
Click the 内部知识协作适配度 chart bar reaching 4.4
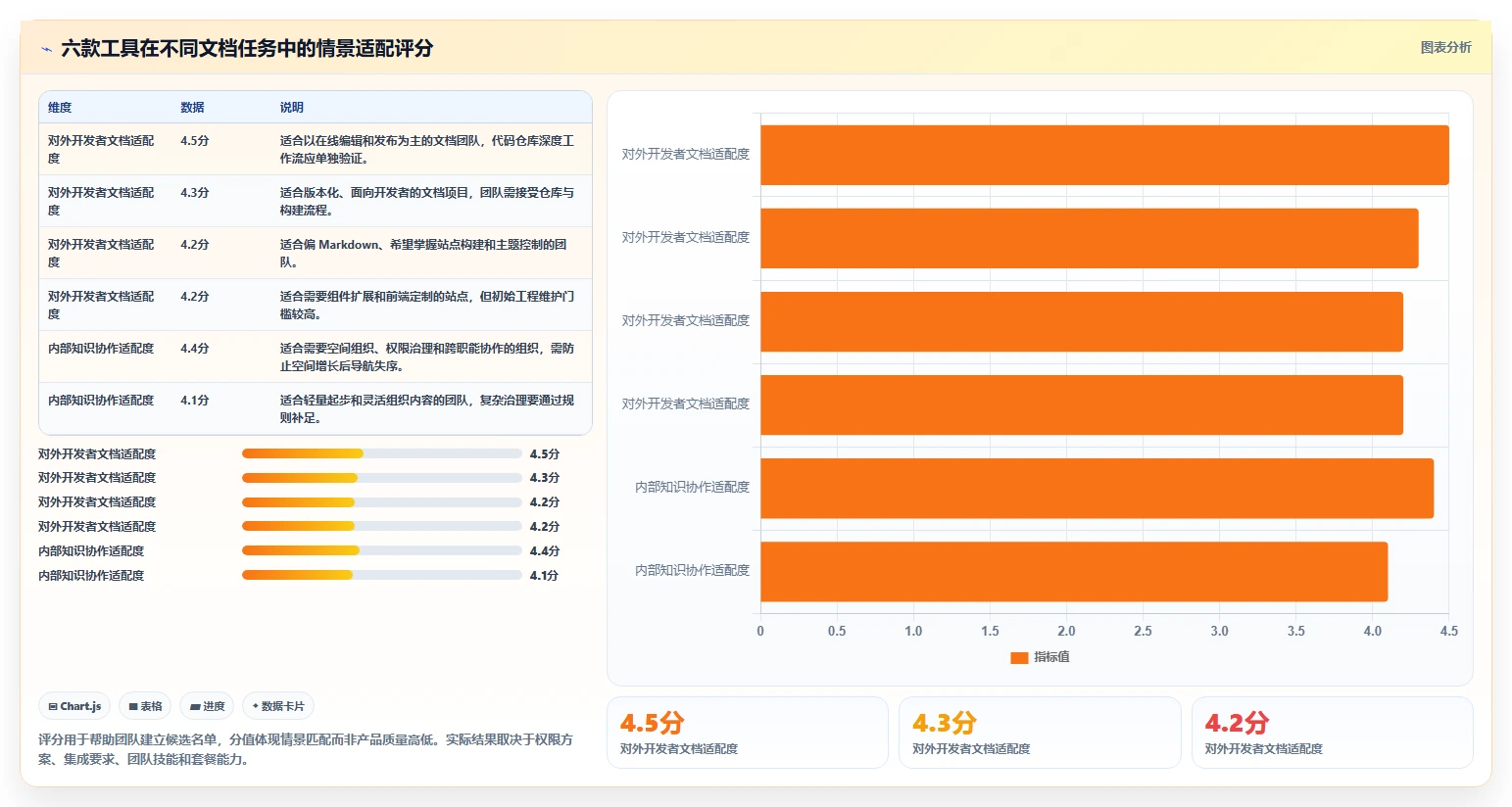tap(1097, 488)
